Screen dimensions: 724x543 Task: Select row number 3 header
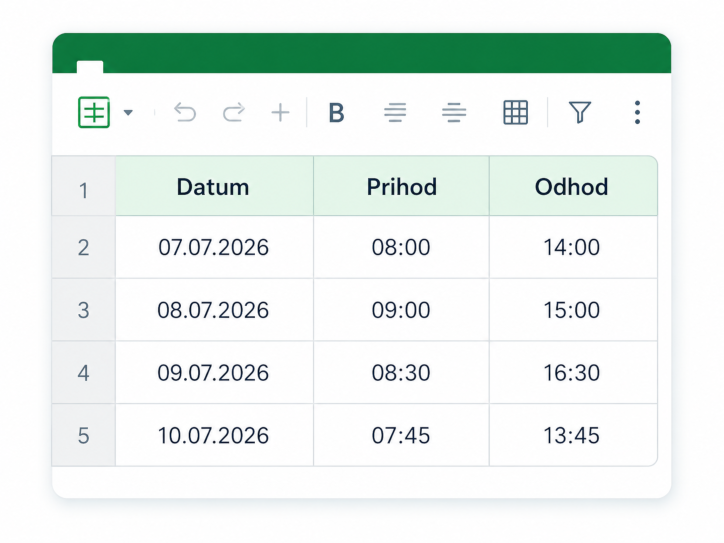point(84,310)
